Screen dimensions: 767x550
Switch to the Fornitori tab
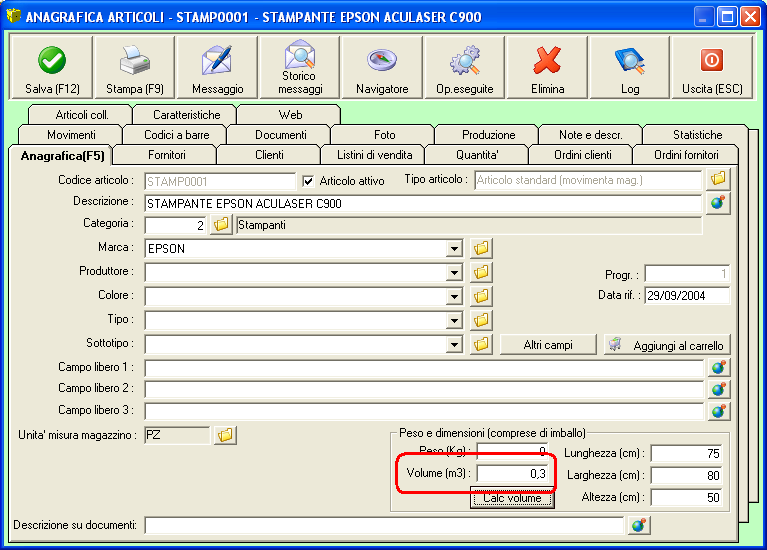[167, 155]
